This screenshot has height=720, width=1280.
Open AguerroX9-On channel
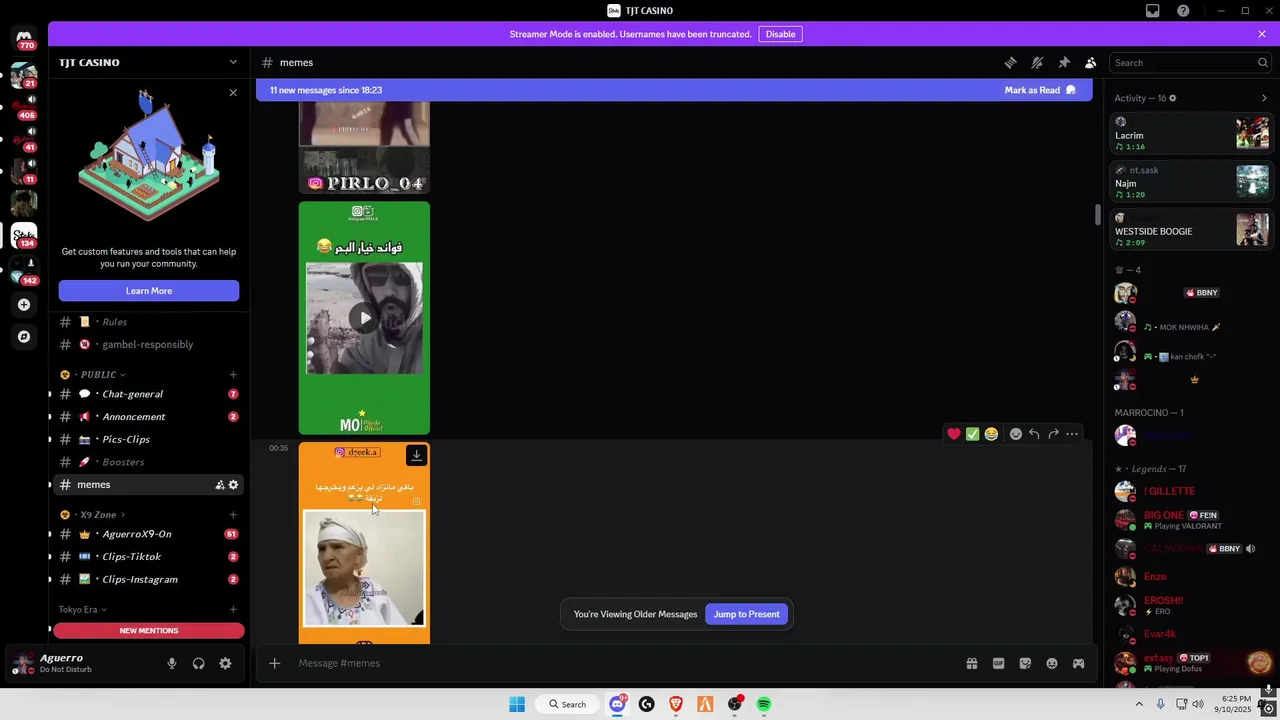[149, 534]
